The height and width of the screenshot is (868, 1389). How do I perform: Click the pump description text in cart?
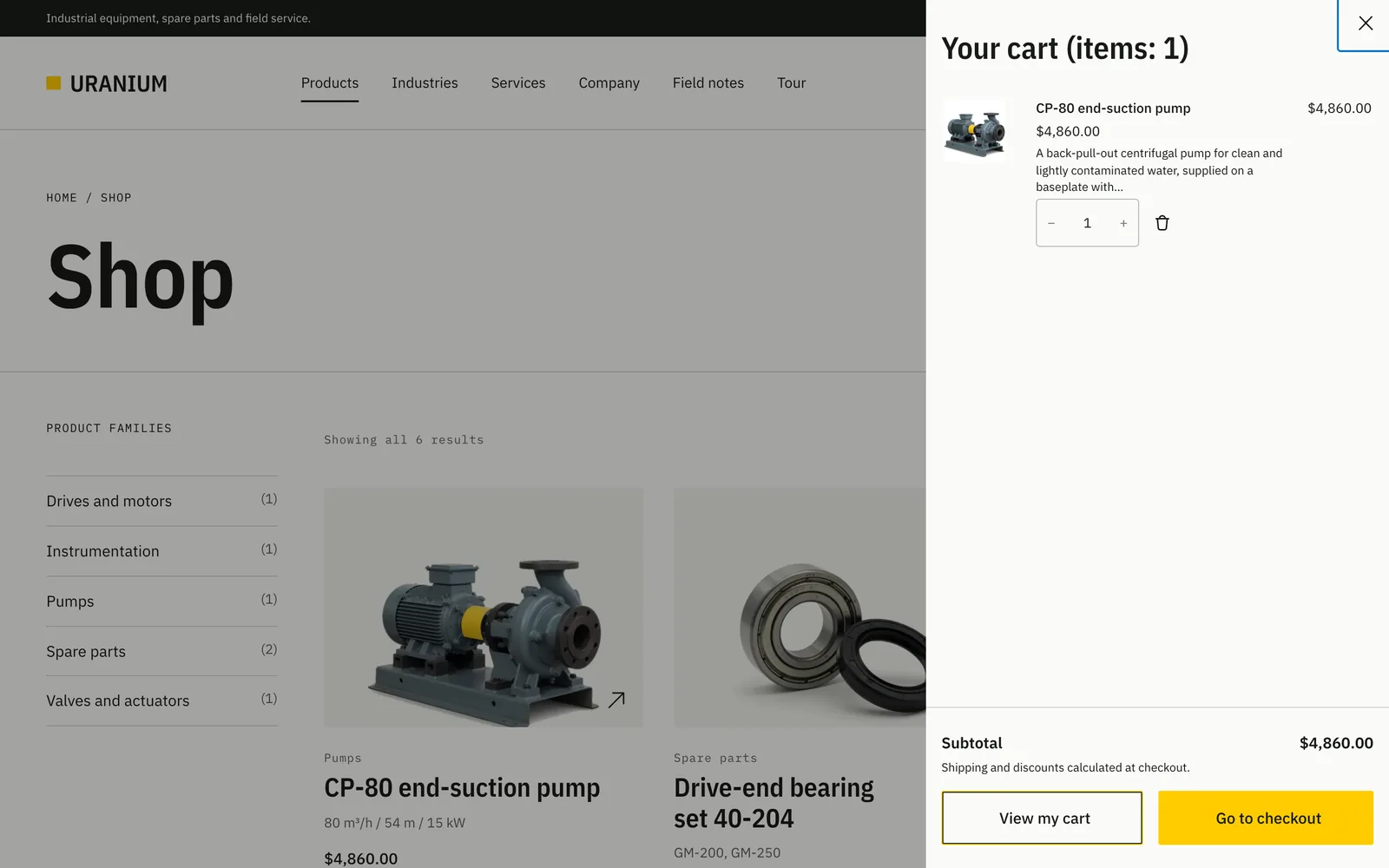pyautogui.click(x=1159, y=170)
